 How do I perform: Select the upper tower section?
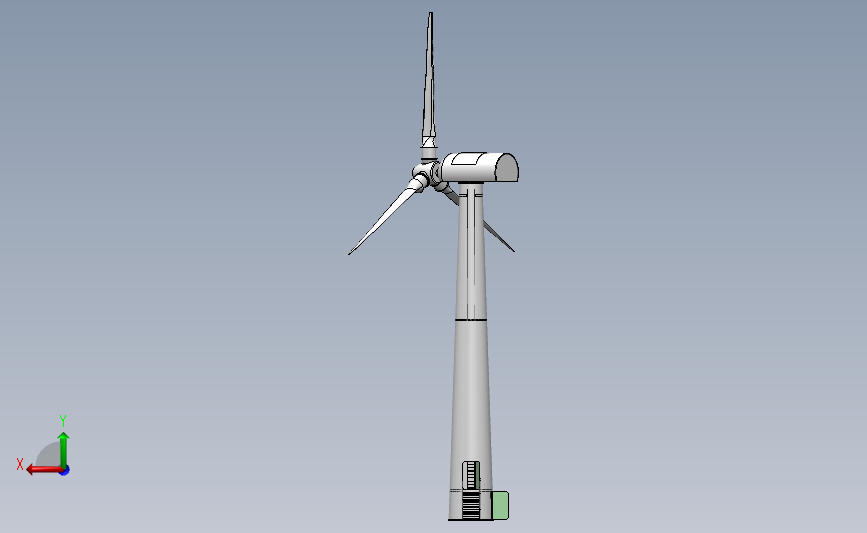[x=472, y=252]
